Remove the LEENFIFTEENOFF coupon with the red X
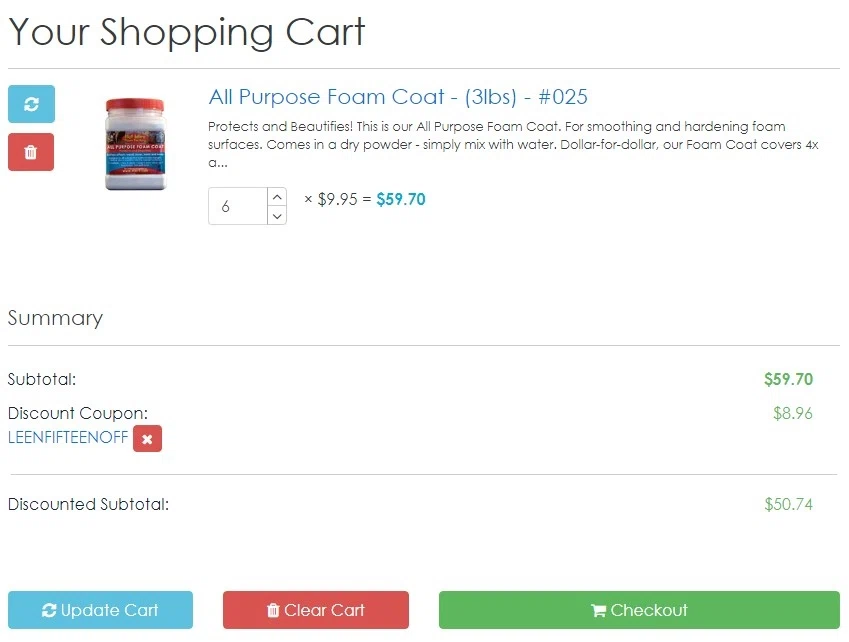Image resolution: width=849 pixels, height=642 pixels. pos(147,438)
